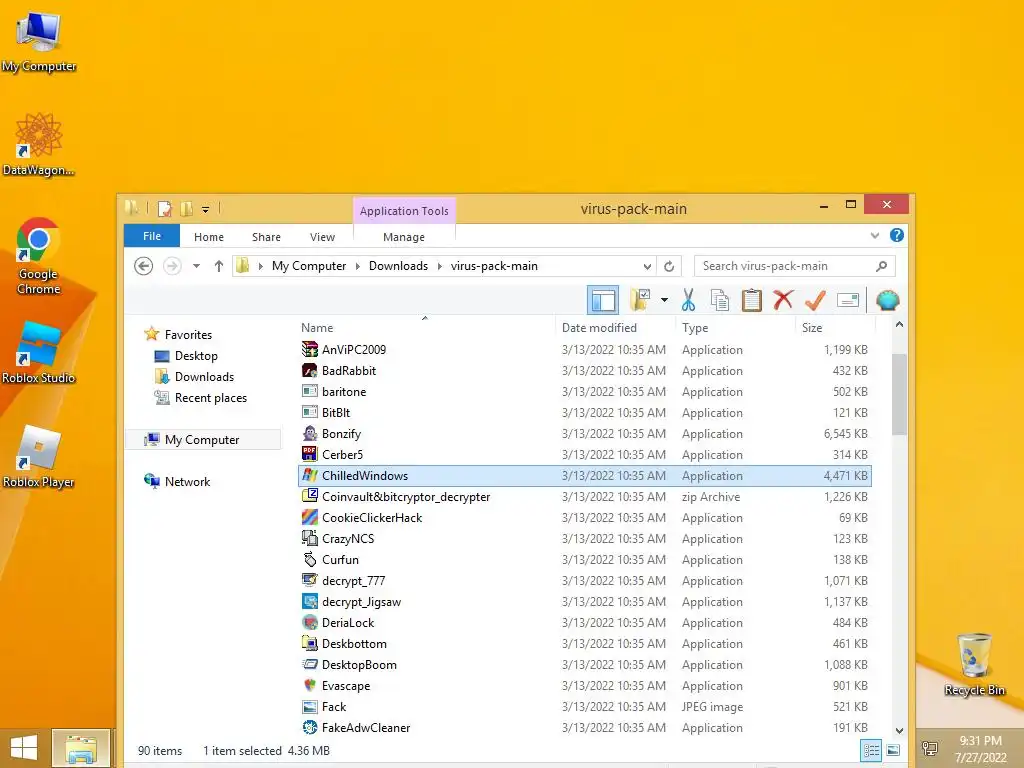Click the My Computer breadcrumb
The width and height of the screenshot is (1024, 768).
pos(309,266)
